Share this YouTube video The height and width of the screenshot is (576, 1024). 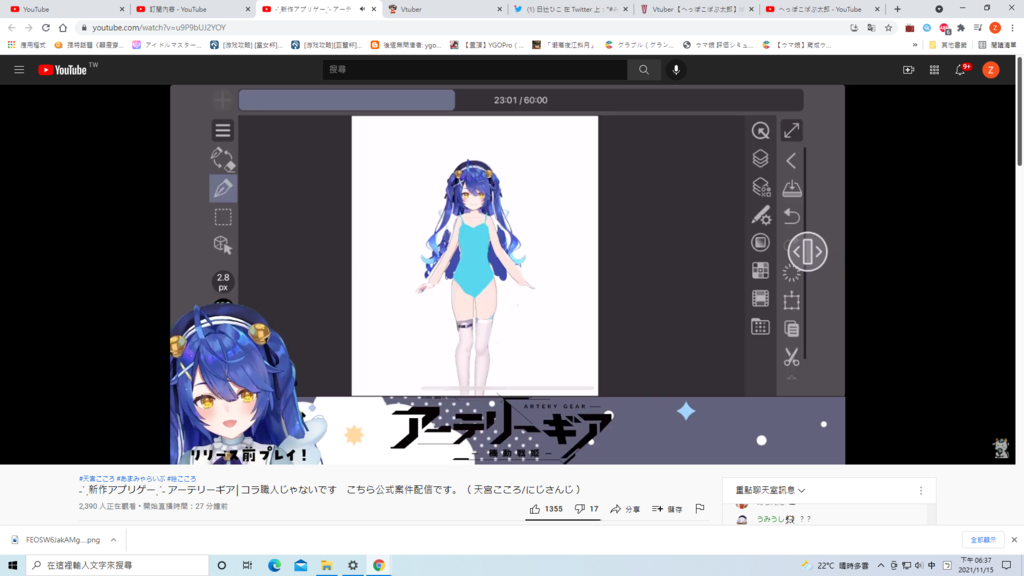[625, 509]
